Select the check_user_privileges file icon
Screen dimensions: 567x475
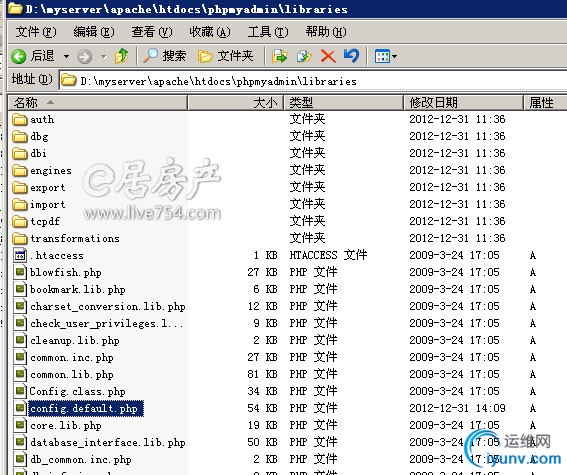20,323
